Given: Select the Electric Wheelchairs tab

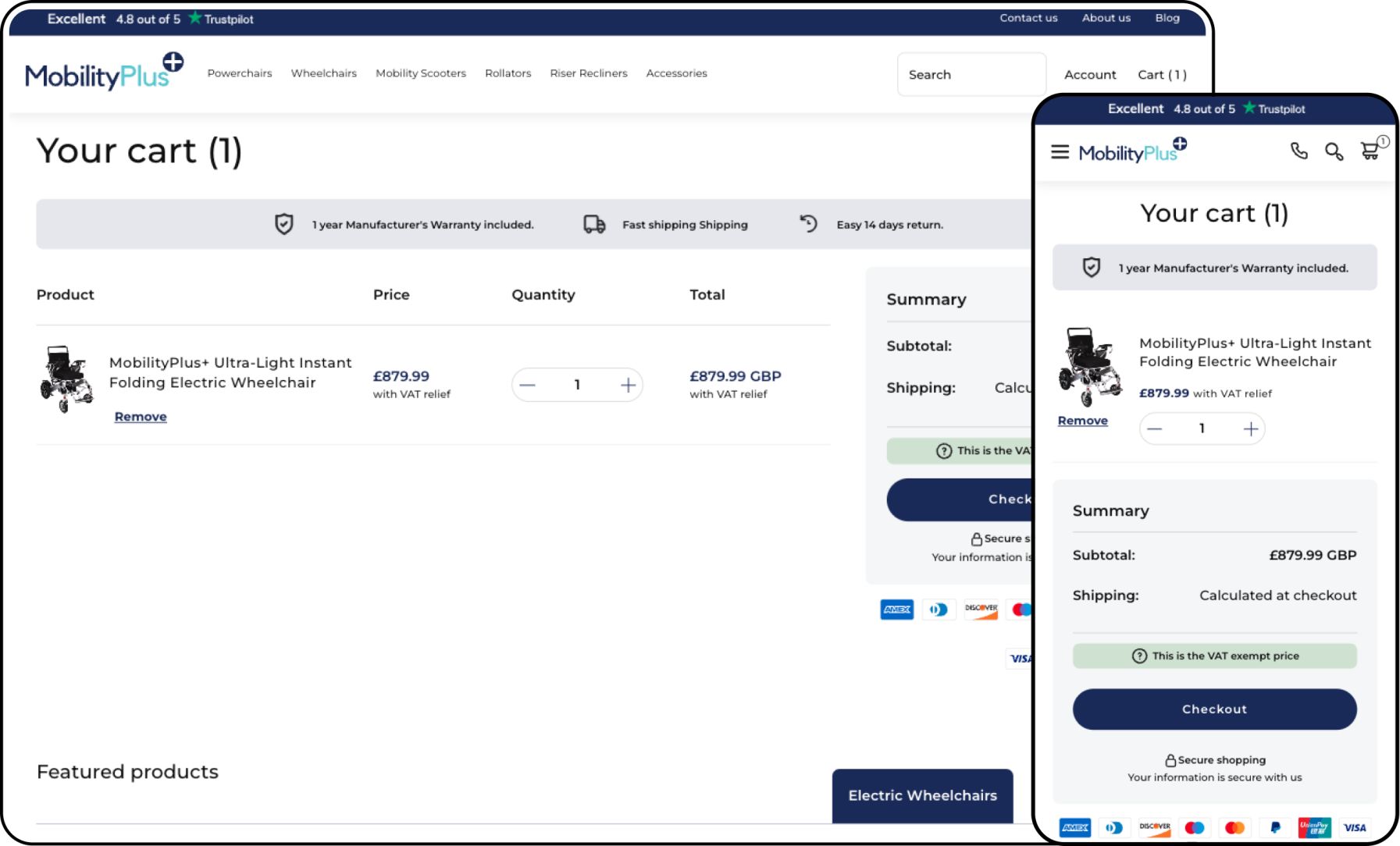Looking at the screenshot, I should pyautogui.click(x=922, y=795).
